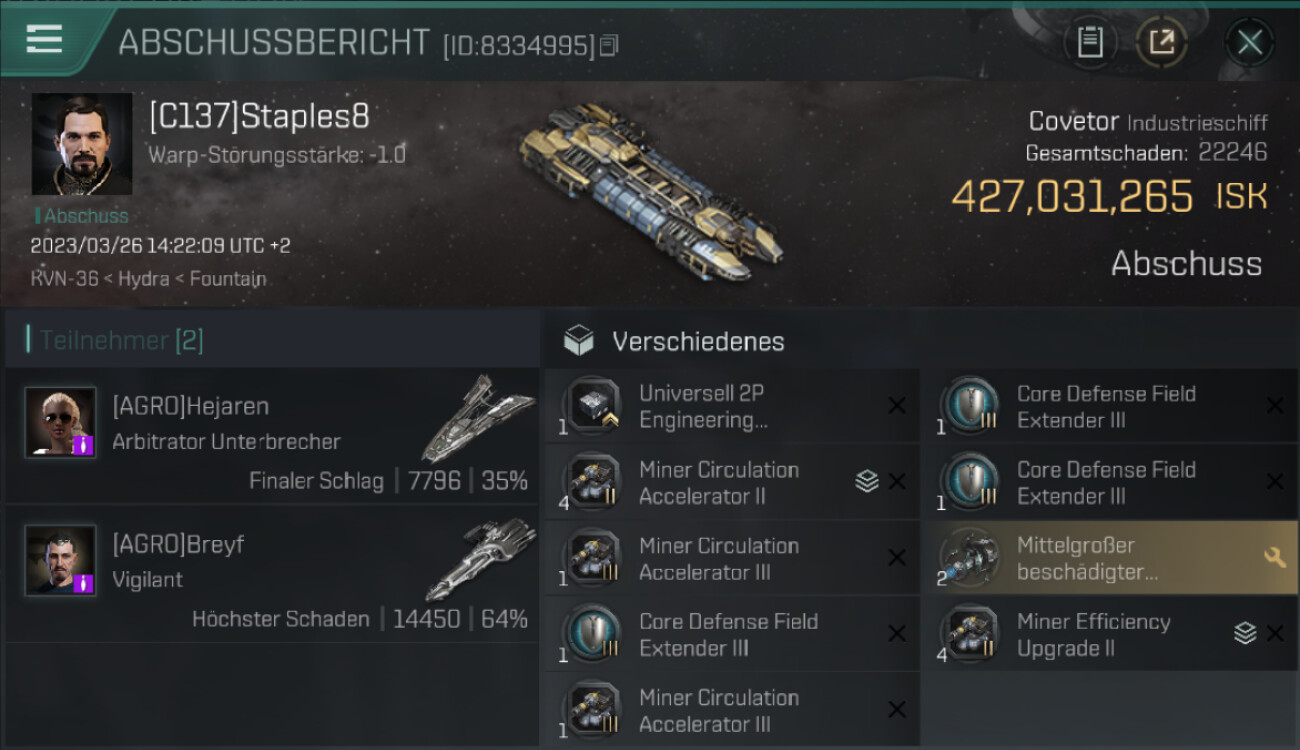Select participant [AGRO]Breyf Vigilant row
The width and height of the screenshot is (1300, 750).
click(x=272, y=573)
